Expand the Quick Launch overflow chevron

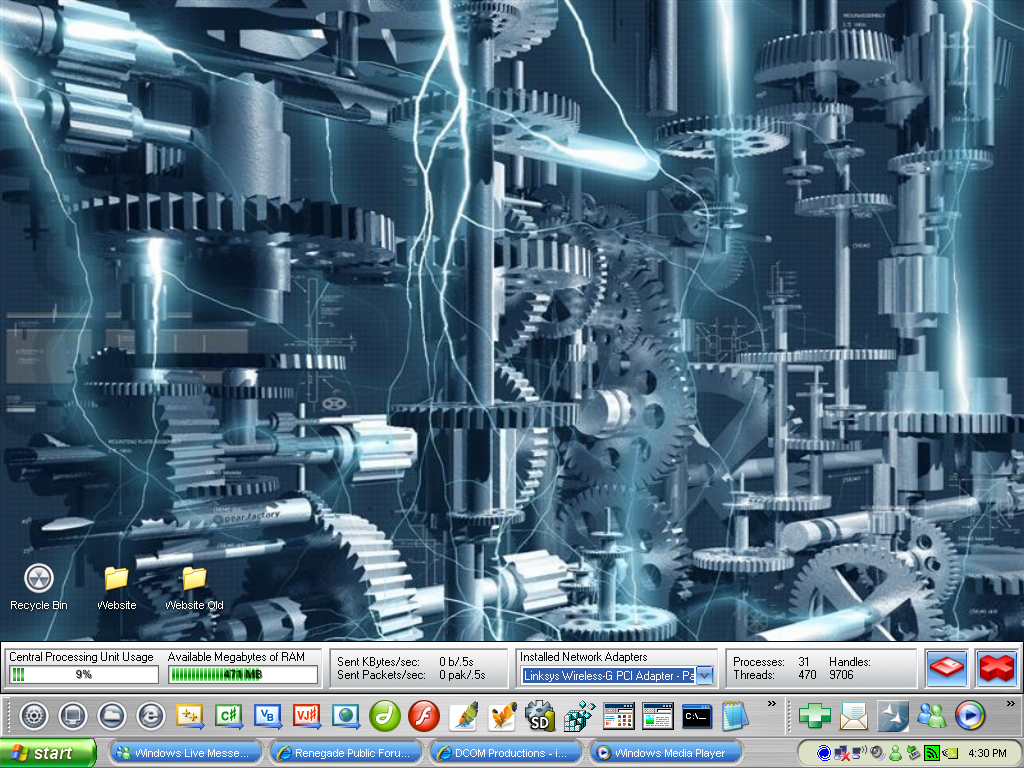pos(771,704)
